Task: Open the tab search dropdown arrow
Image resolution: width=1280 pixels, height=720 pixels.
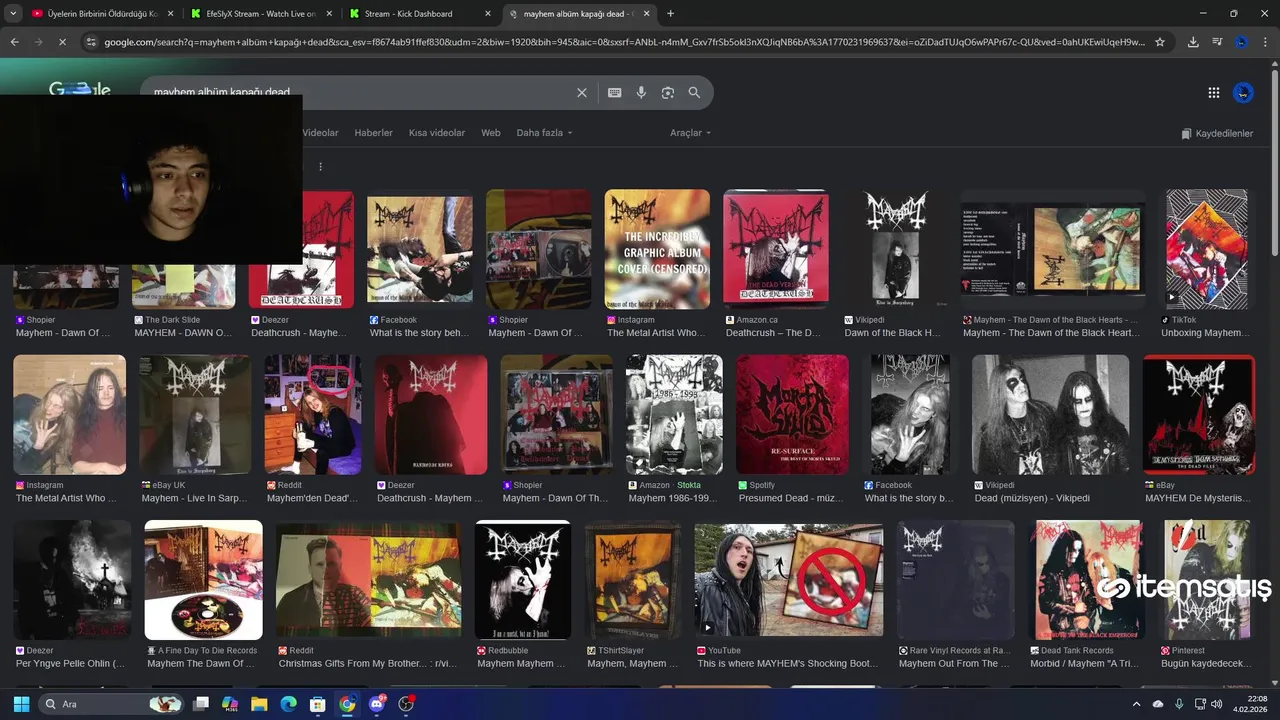Action: pos(13,14)
